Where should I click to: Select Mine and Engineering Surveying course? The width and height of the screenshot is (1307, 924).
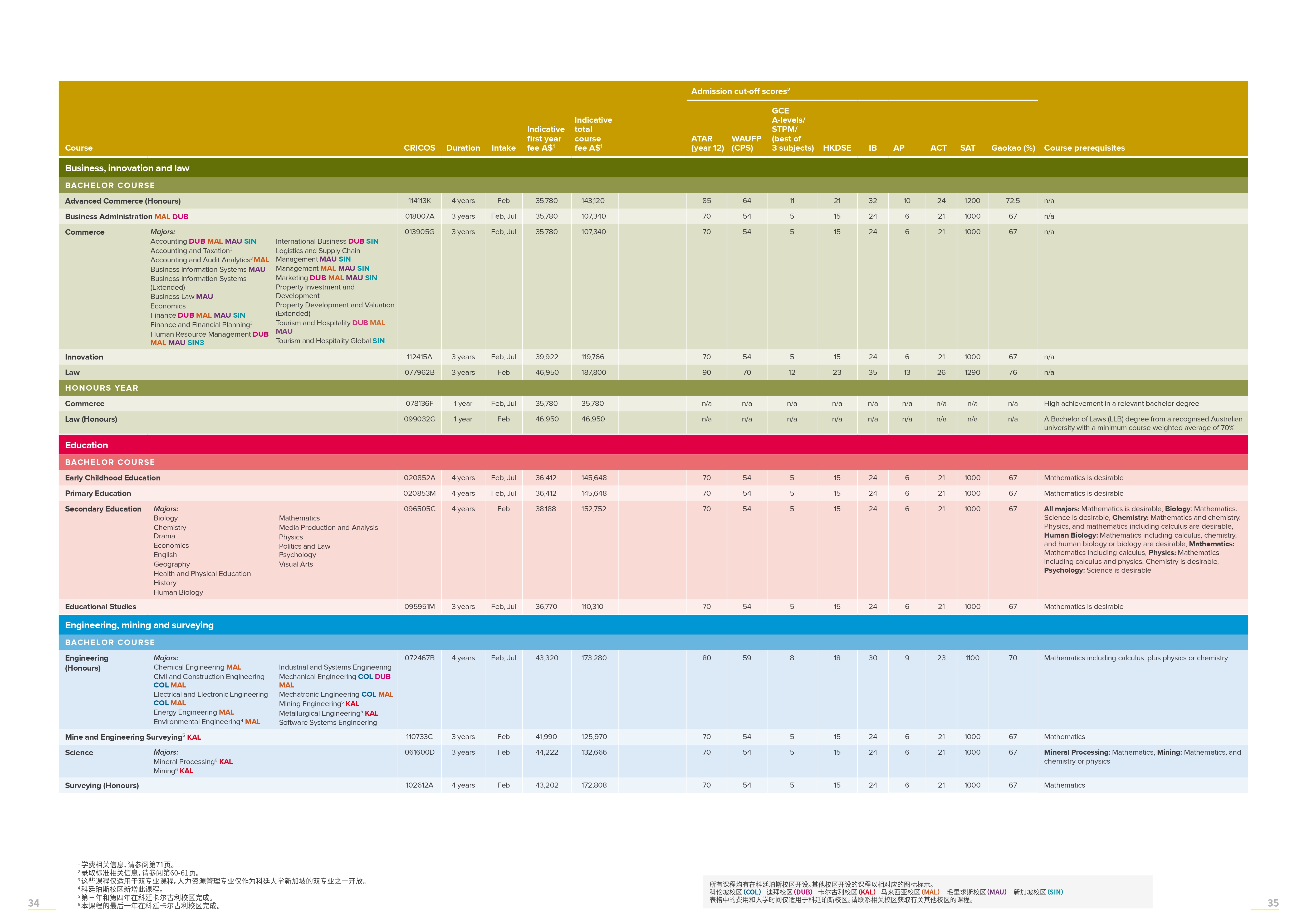point(124,737)
